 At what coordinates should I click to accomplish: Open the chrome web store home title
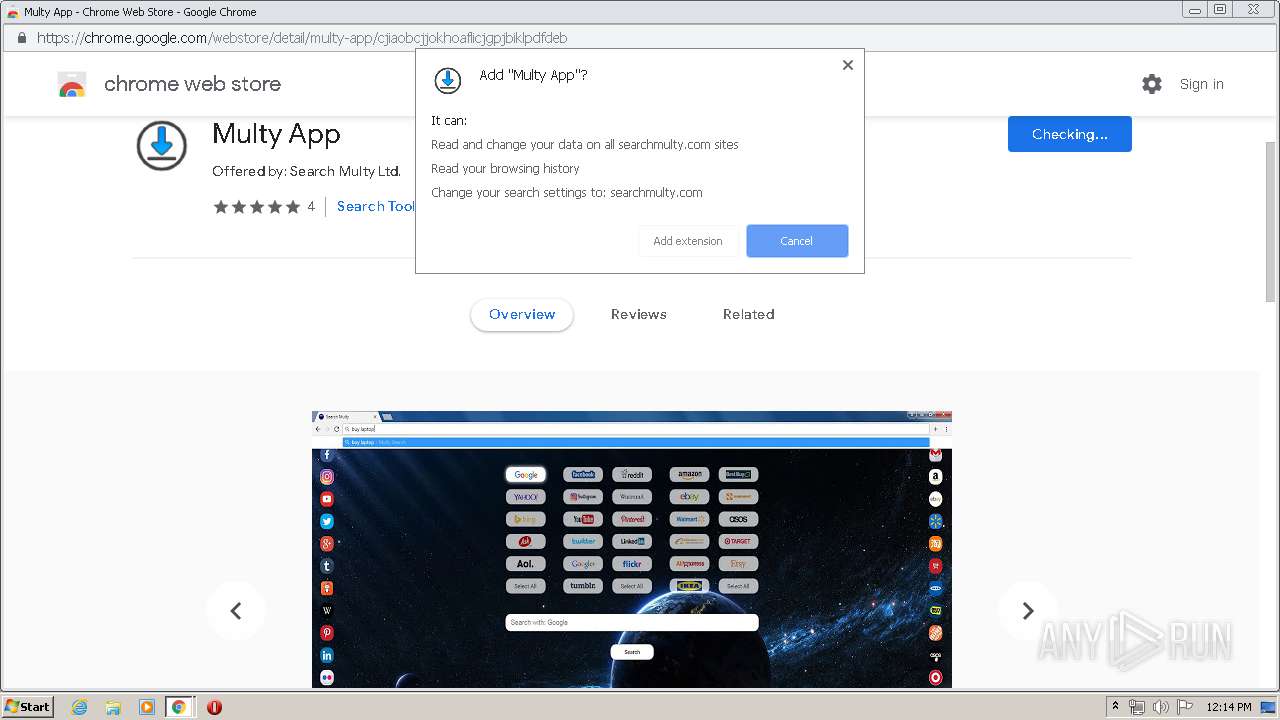click(192, 84)
